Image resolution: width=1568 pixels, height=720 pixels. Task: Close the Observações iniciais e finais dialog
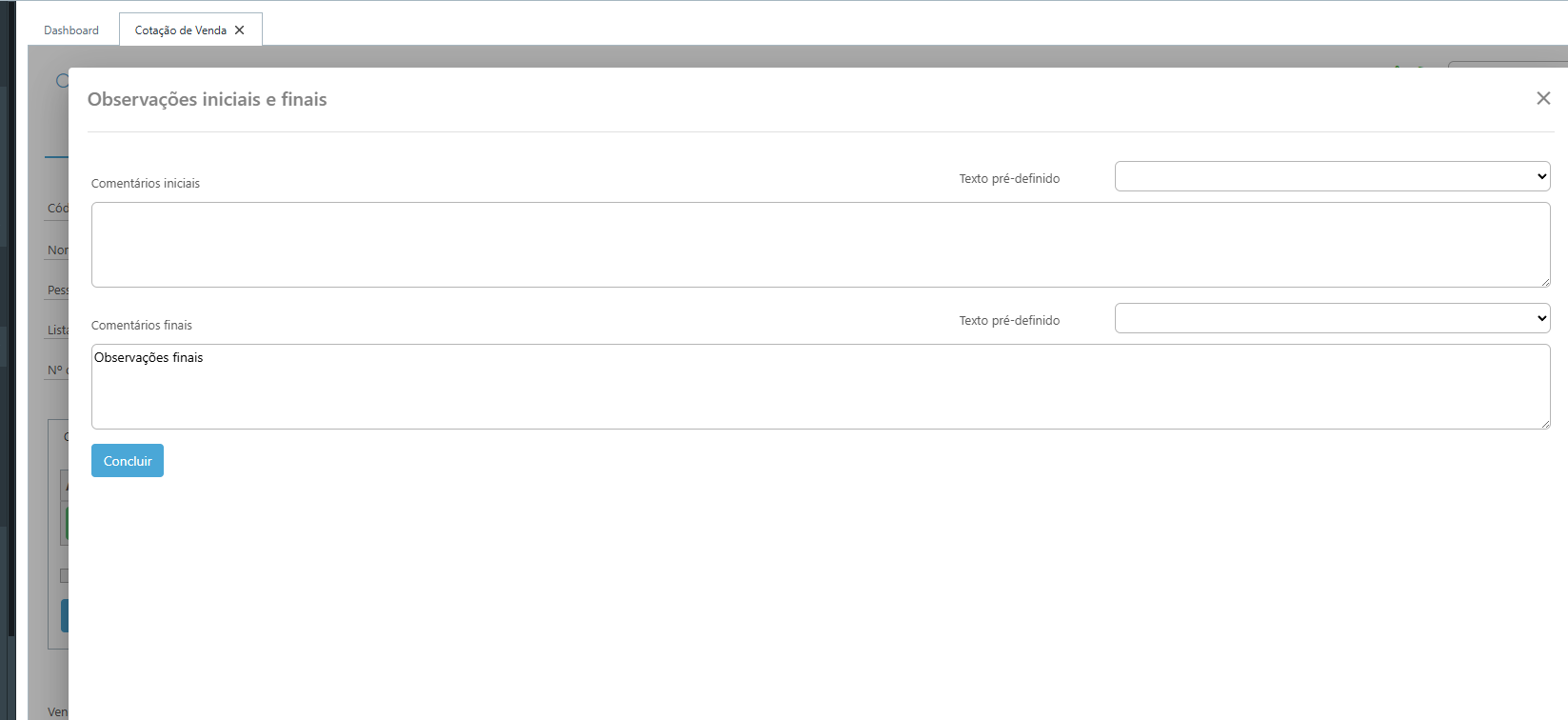click(1543, 98)
